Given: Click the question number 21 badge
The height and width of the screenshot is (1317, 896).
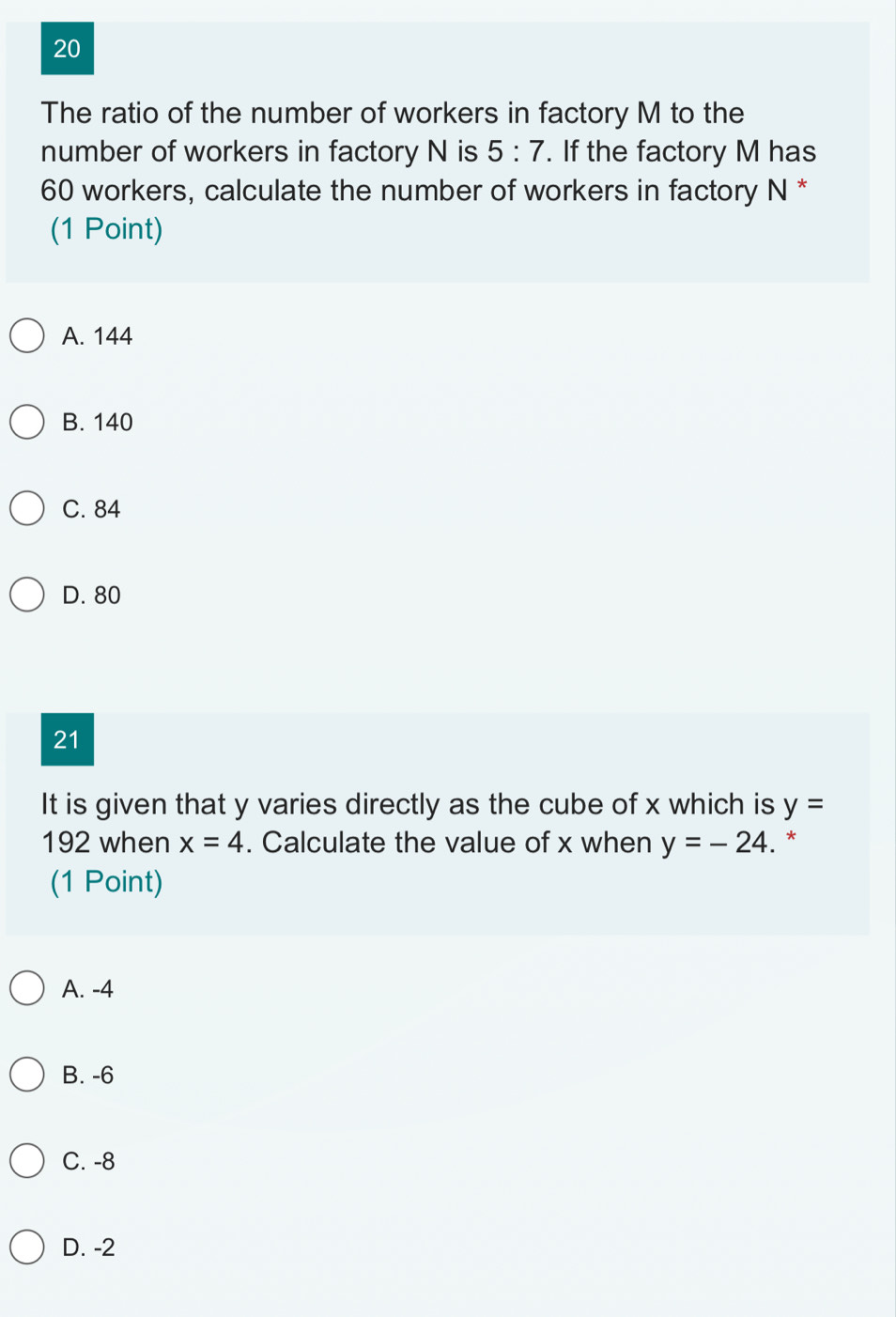Looking at the screenshot, I should point(68,740).
